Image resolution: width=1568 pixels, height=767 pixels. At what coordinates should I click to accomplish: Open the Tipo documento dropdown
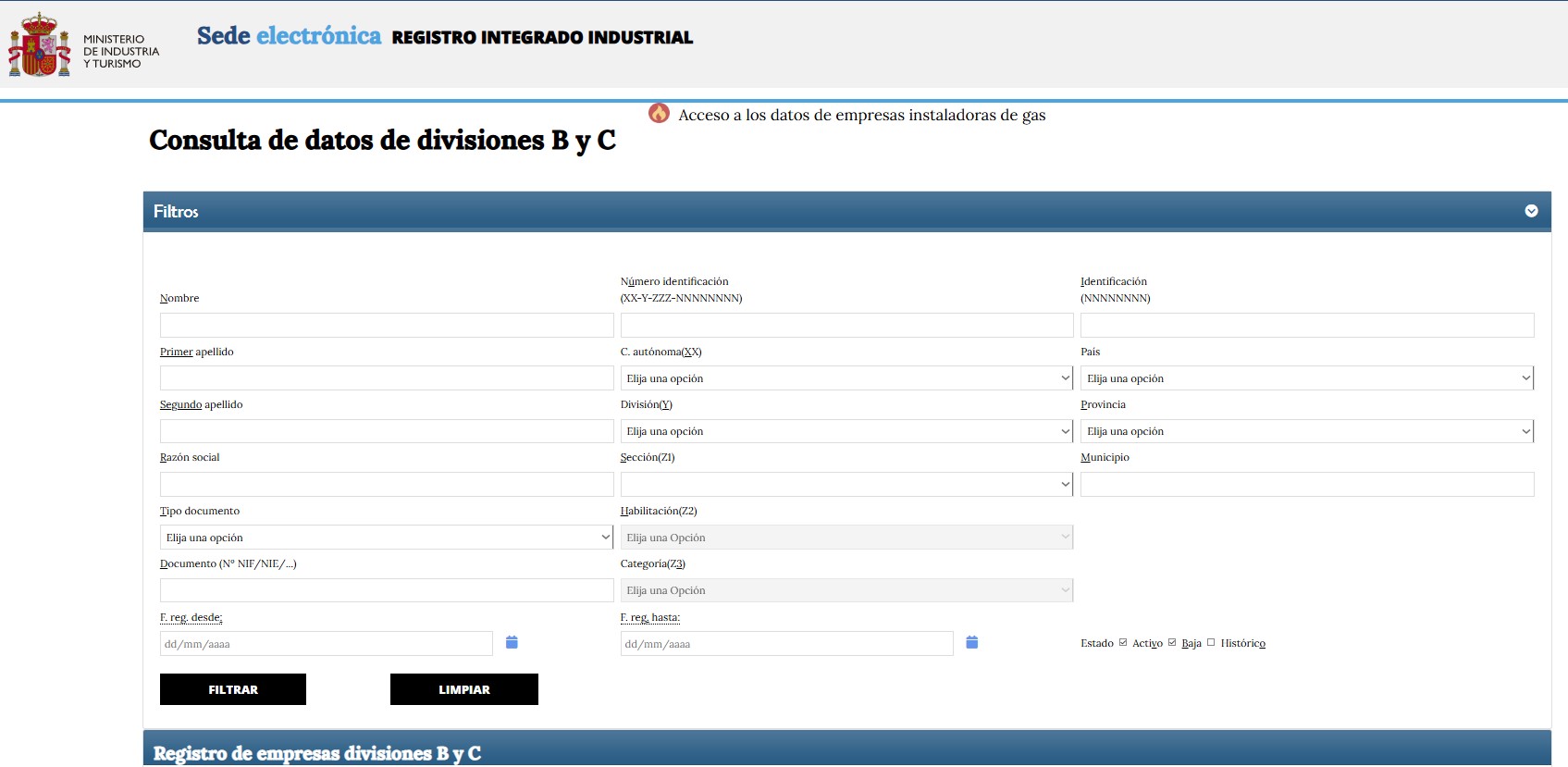[x=386, y=538]
